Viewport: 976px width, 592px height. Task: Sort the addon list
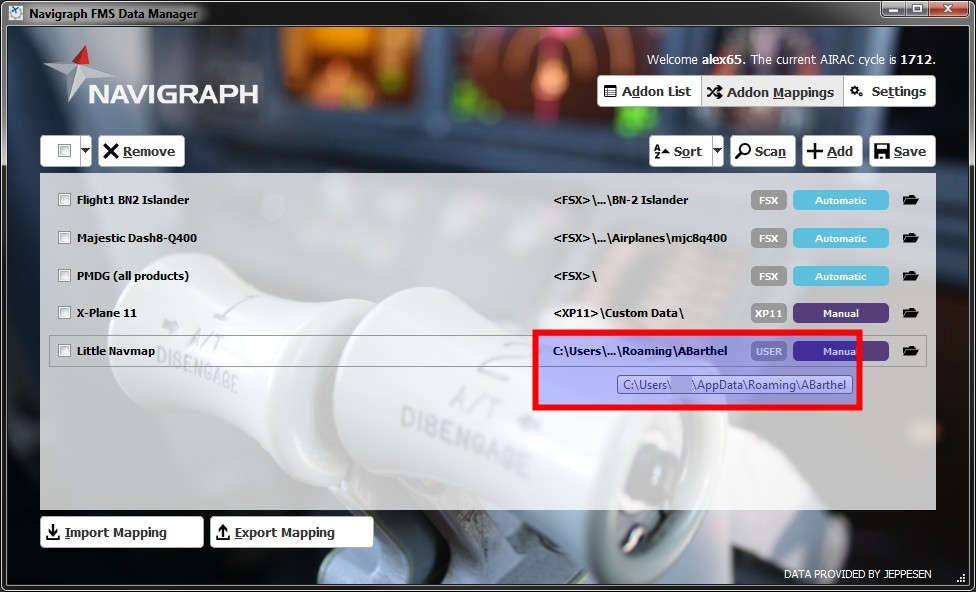pos(680,151)
